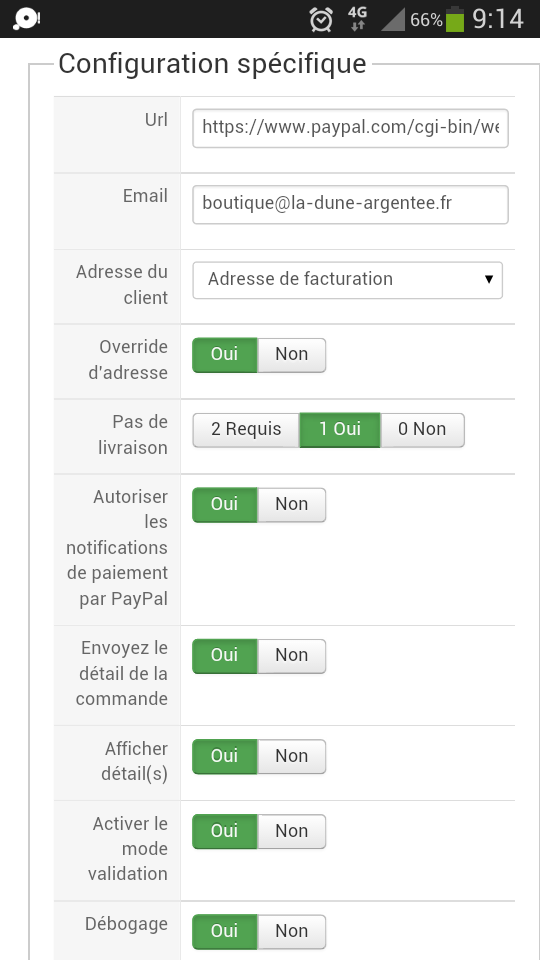Tap the notification app icon top-left
540x960 pixels.
[26, 19]
